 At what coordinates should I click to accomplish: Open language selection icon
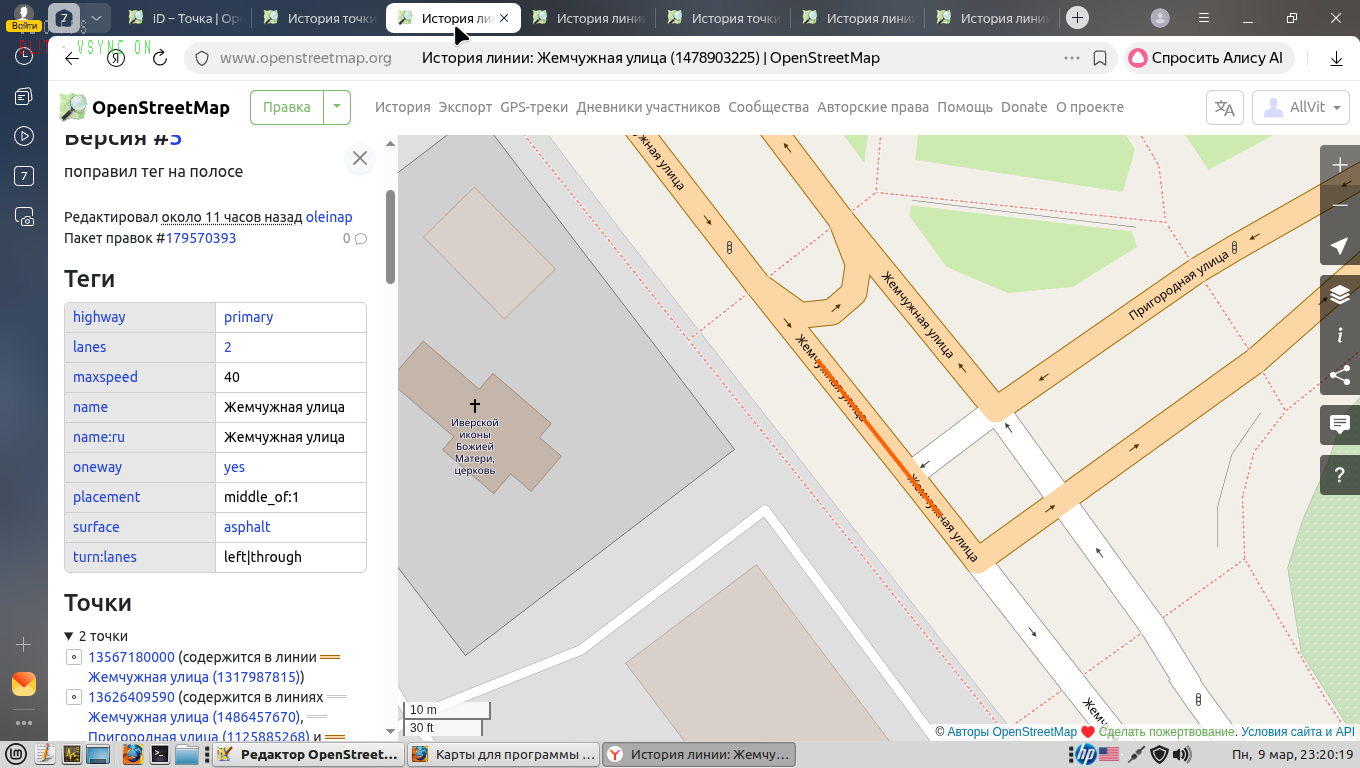pyautogui.click(x=1225, y=108)
